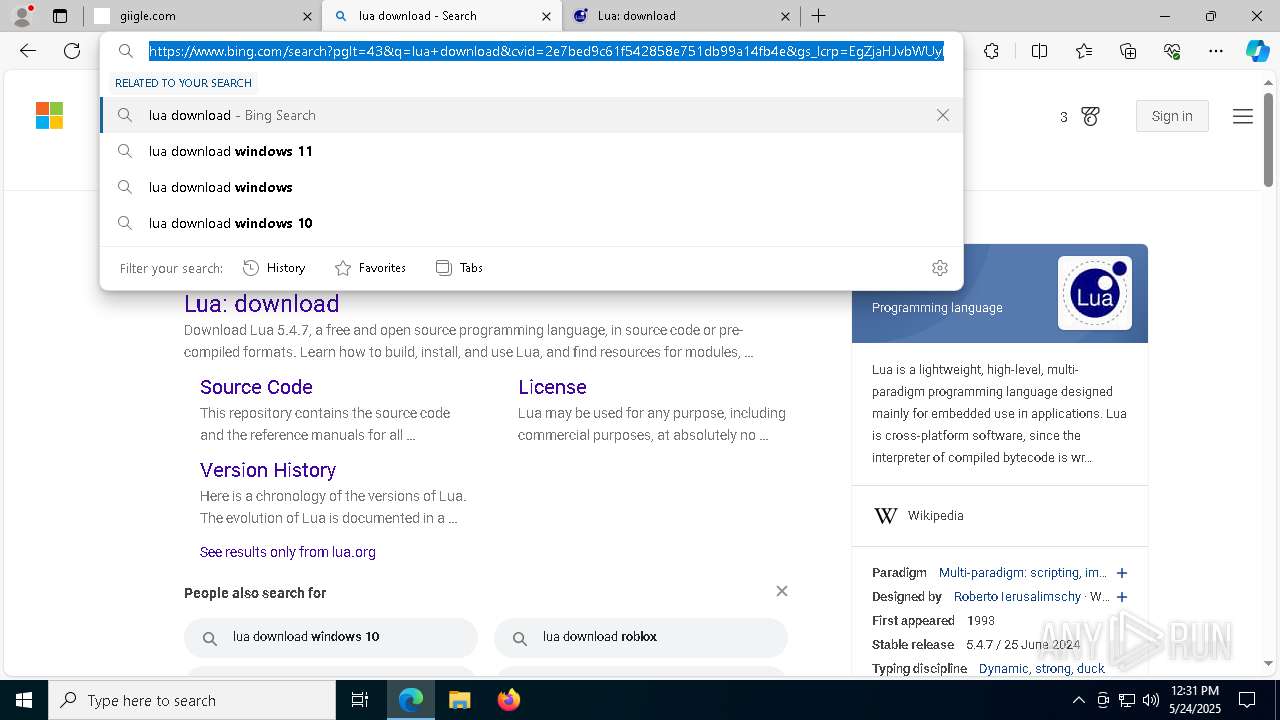Go back to previous page
The height and width of the screenshot is (720, 1280).
click(28, 51)
